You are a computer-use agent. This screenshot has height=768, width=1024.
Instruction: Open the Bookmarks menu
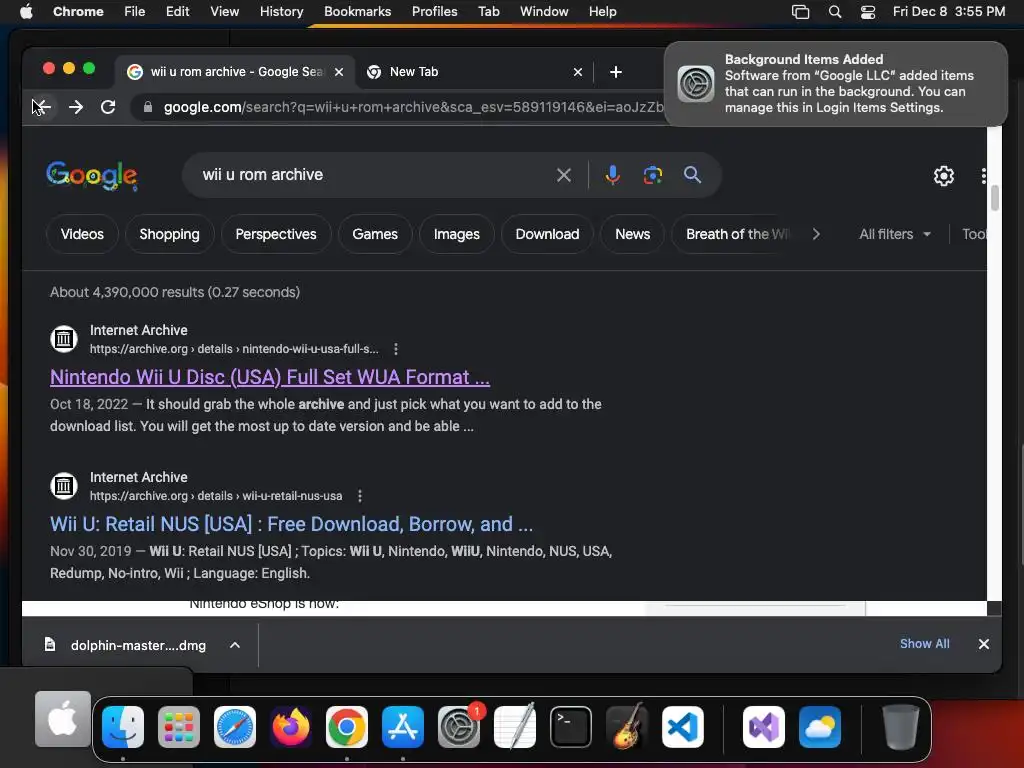[x=357, y=12]
